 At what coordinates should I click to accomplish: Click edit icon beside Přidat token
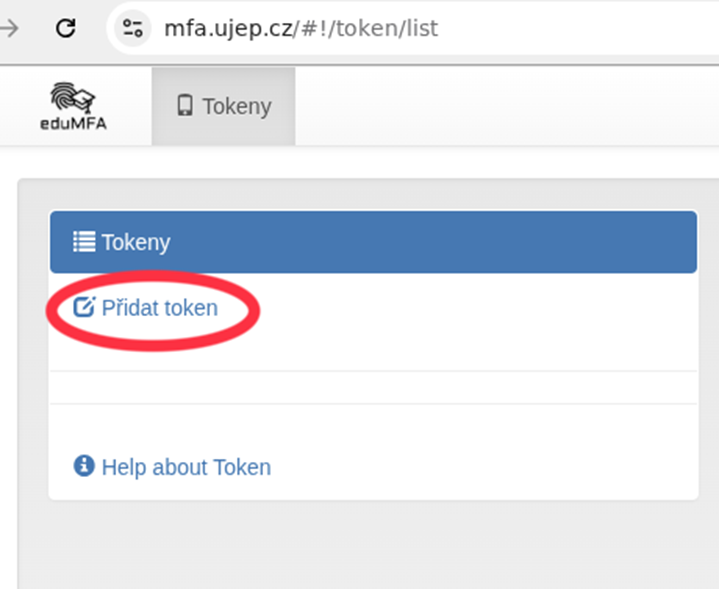85,308
